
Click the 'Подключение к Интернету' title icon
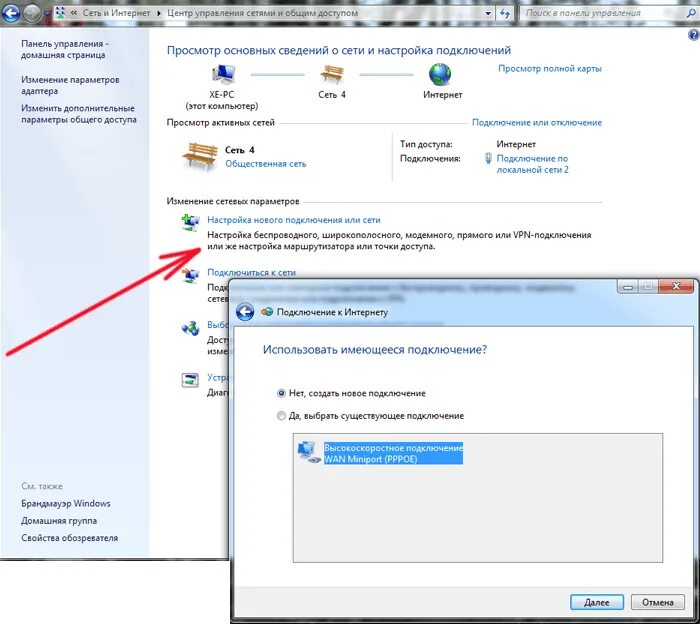(x=267, y=312)
